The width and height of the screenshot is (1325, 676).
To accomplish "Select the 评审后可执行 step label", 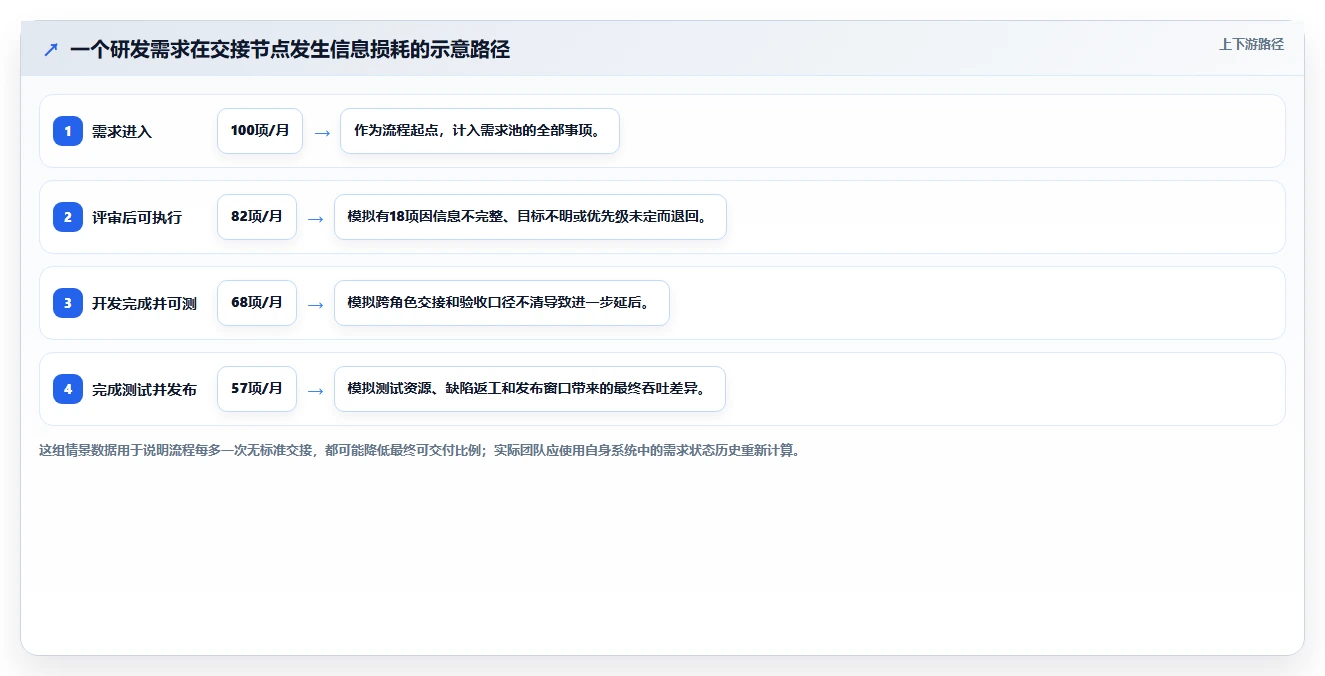I will pyautogui.click(x=137, y=217).
